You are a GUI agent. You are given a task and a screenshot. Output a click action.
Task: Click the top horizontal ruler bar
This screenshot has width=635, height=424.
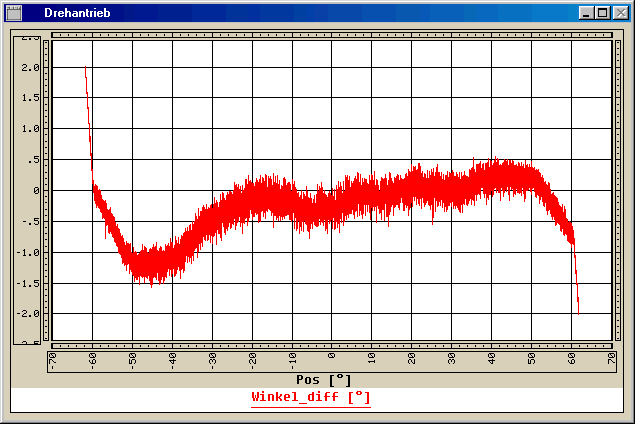tap(332, 35)
